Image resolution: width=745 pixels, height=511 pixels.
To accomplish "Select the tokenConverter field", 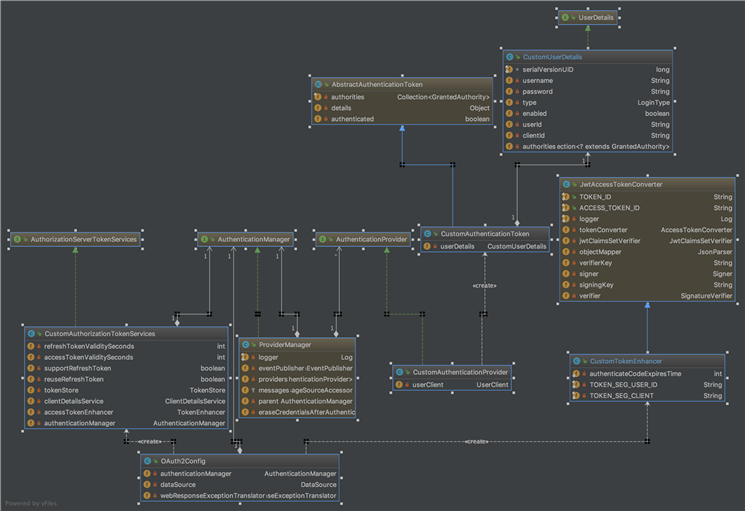I will [647, 230].
